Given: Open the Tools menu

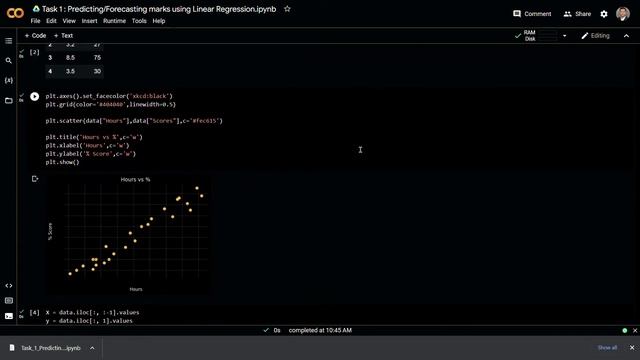Looking at the screenshot, I should (139, 21).
